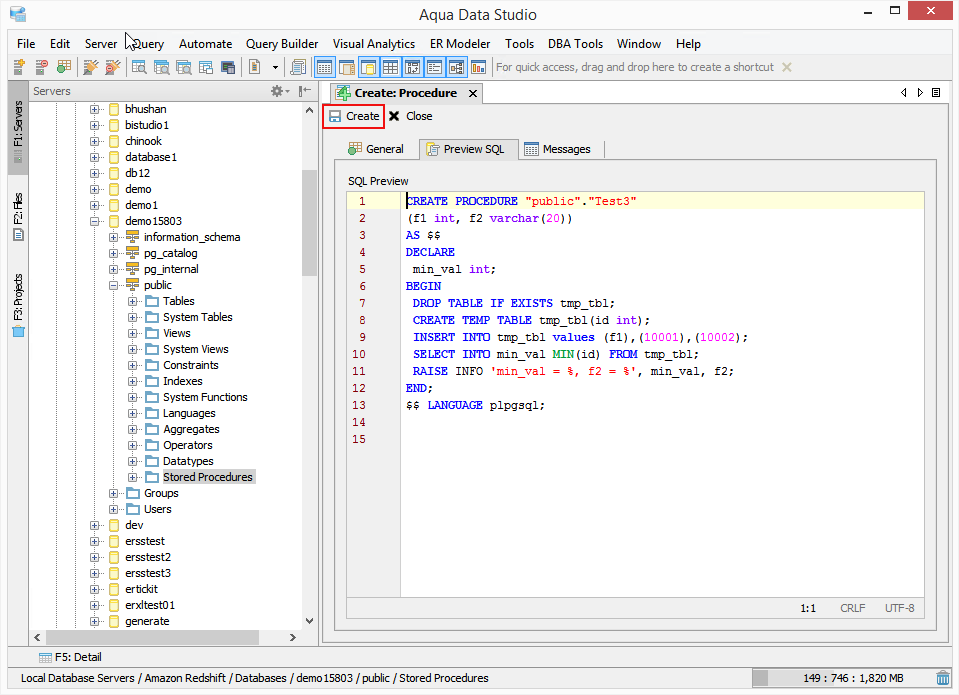Collapse the demo15803 database node

coord(95,221)
